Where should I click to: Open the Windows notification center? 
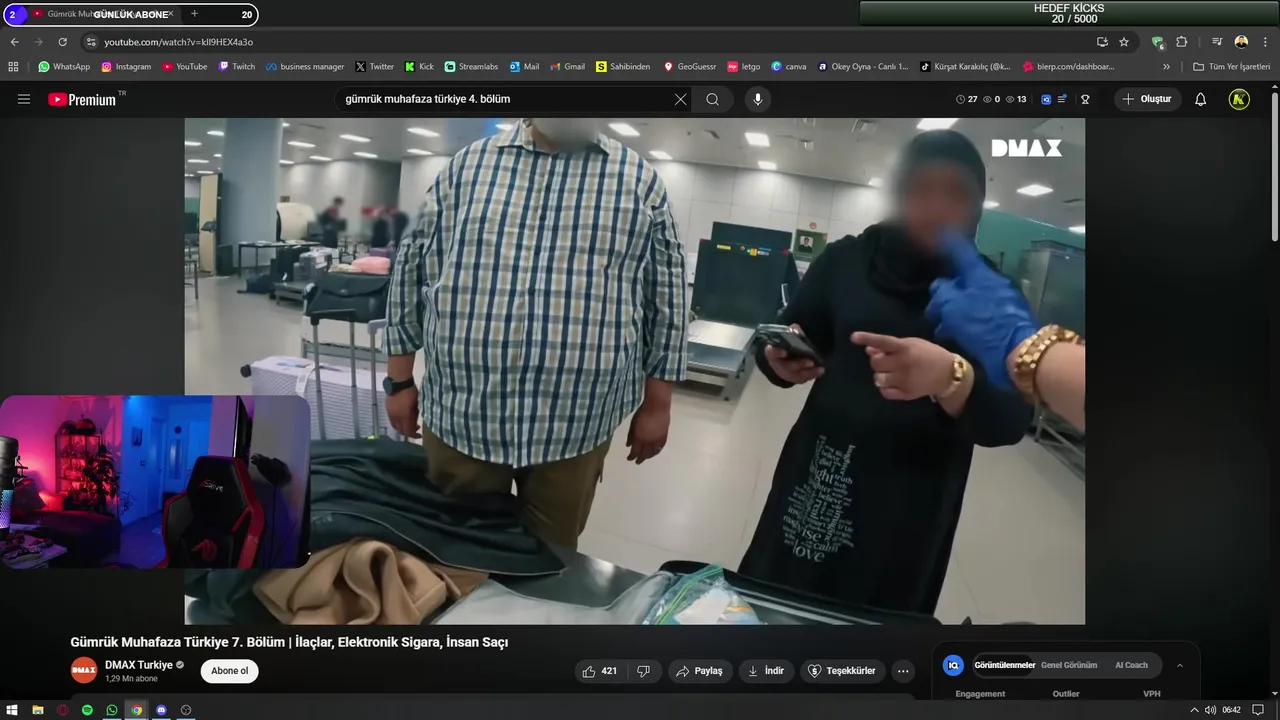tap(1258, 710)
